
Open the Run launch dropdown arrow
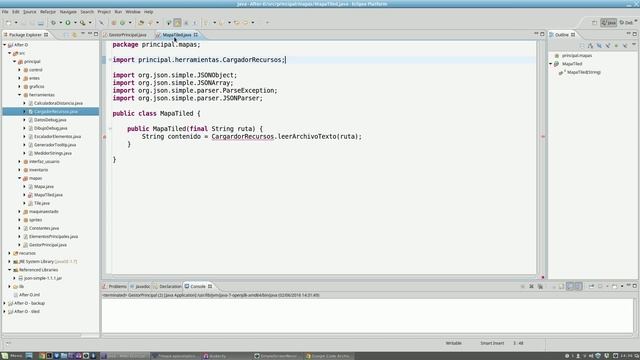coord(75,23)
